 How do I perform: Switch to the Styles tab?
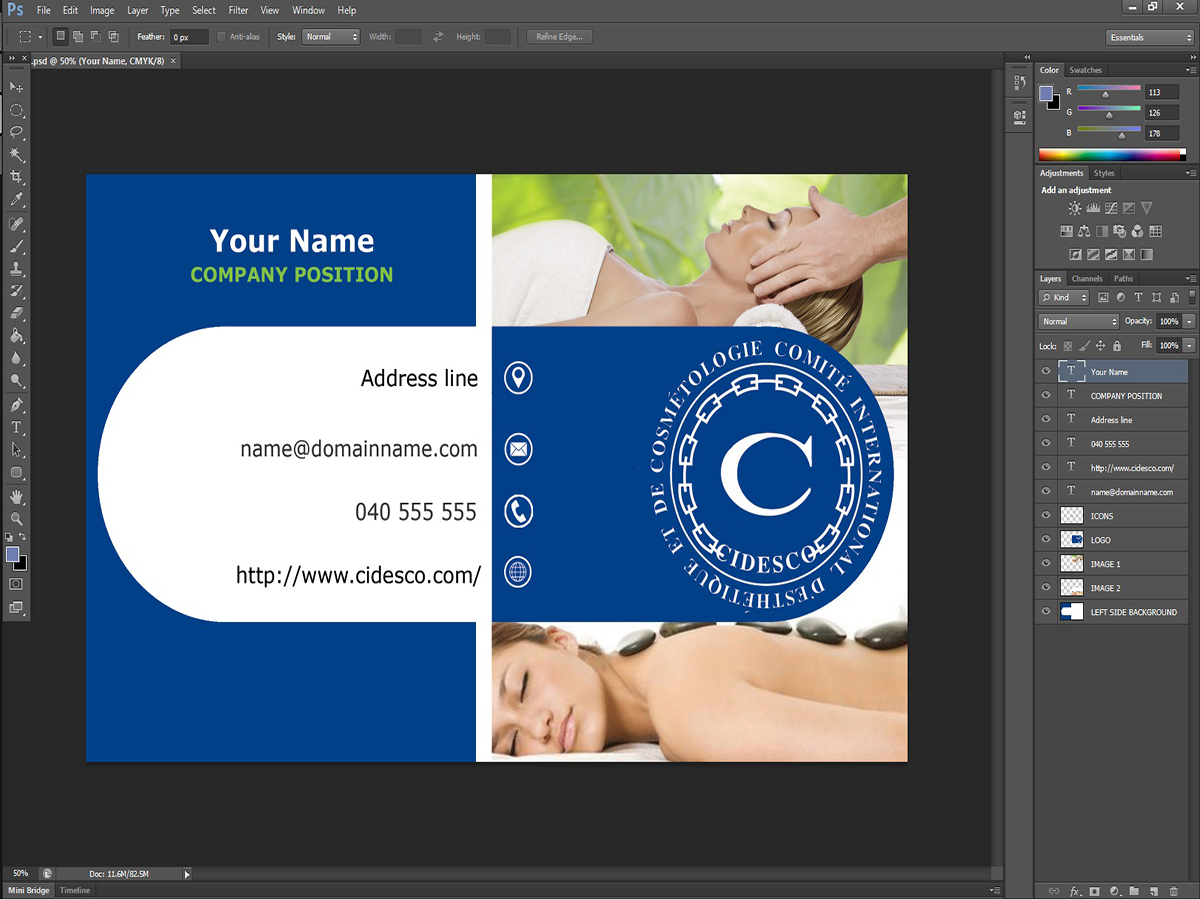1104,173
